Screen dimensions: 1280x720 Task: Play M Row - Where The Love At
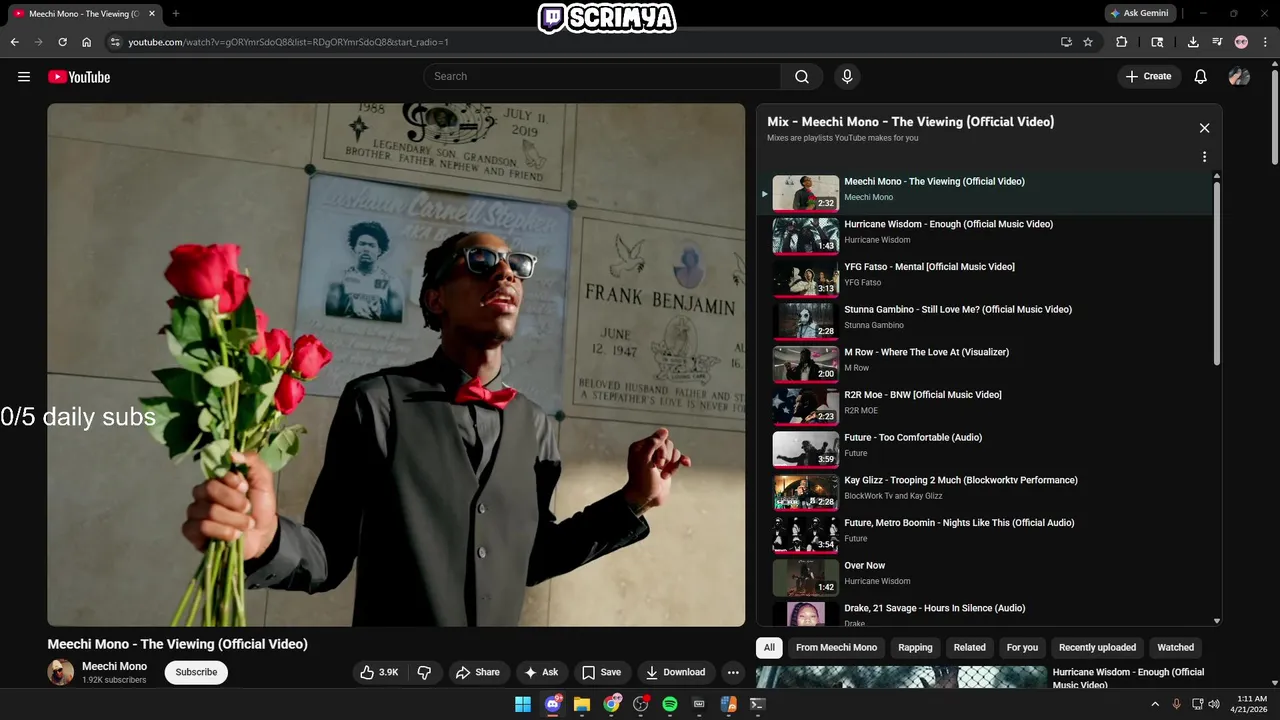click(x=984, y=364)
